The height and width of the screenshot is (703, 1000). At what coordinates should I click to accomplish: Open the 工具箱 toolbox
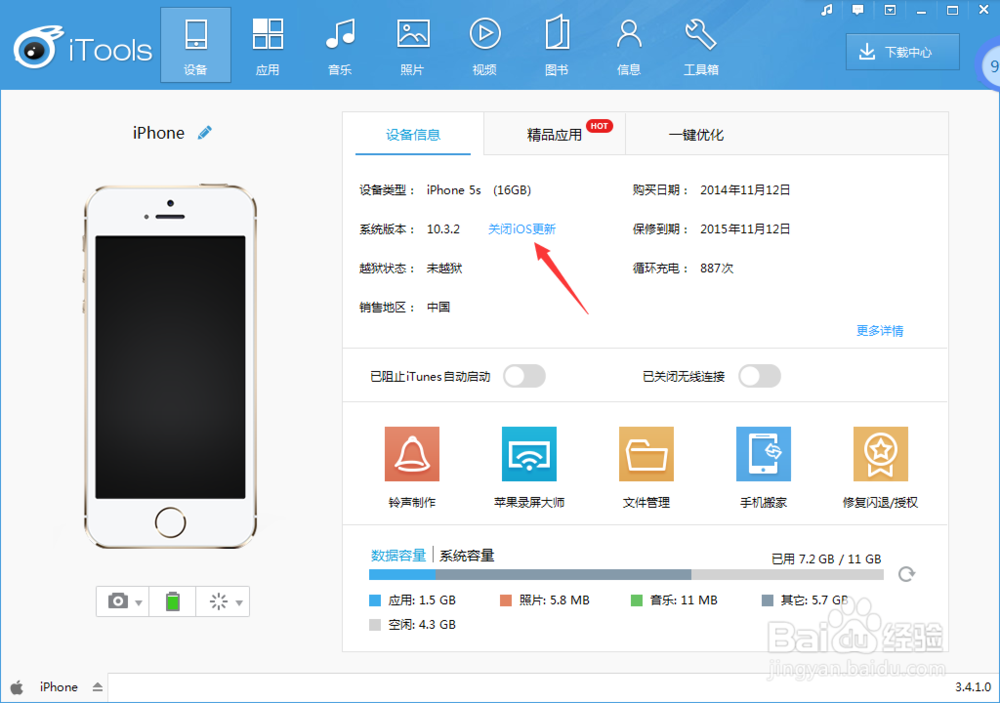[x=700, y=44]
